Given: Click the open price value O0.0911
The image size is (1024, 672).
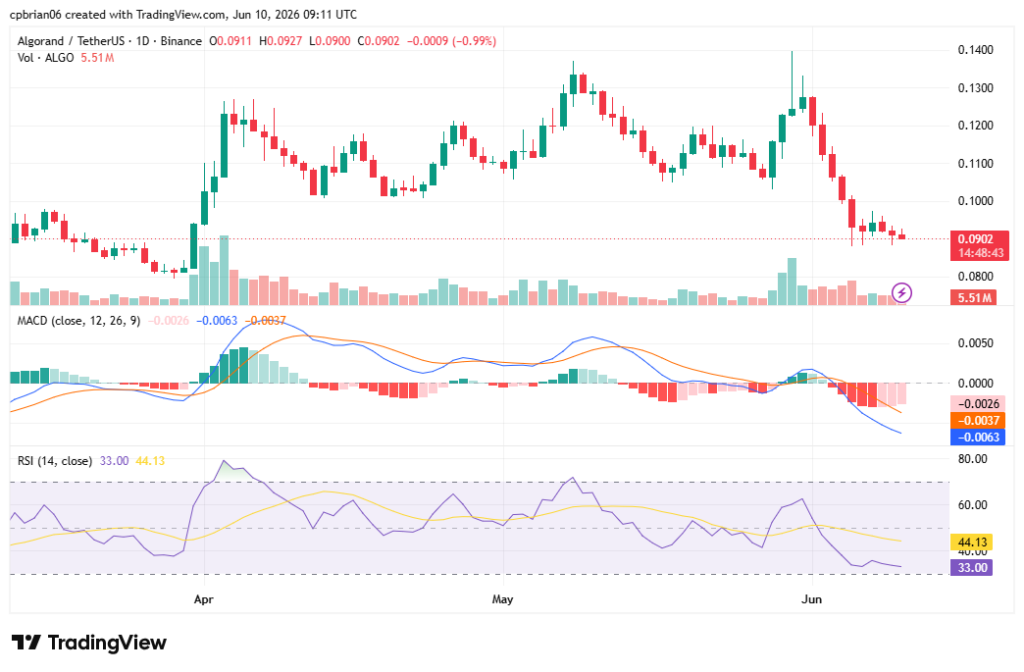Looking at the screenshot, I should coord(230,41).
